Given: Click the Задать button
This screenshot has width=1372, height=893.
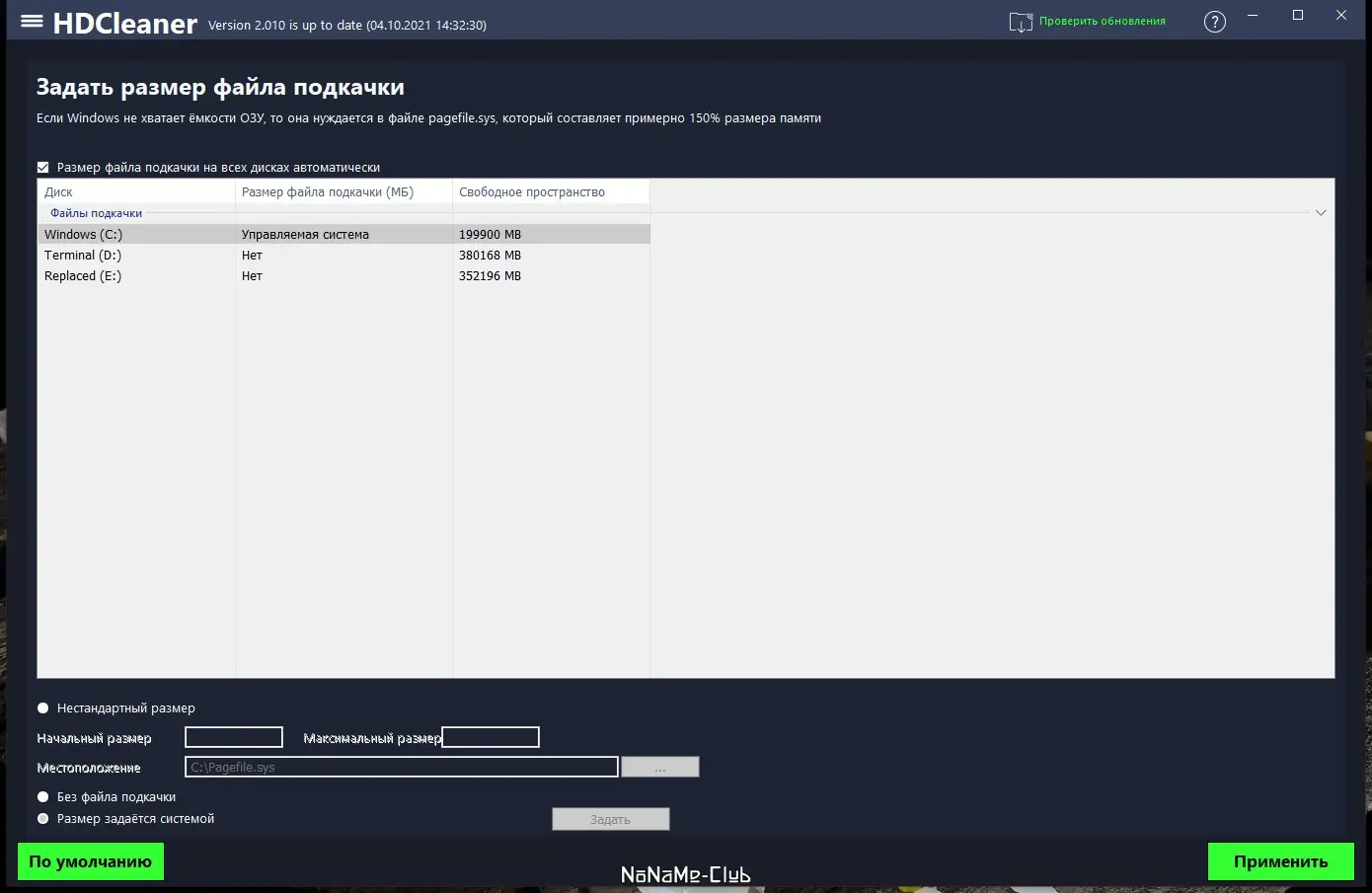Looking at the screenshot, I should [x=611, y=819].
